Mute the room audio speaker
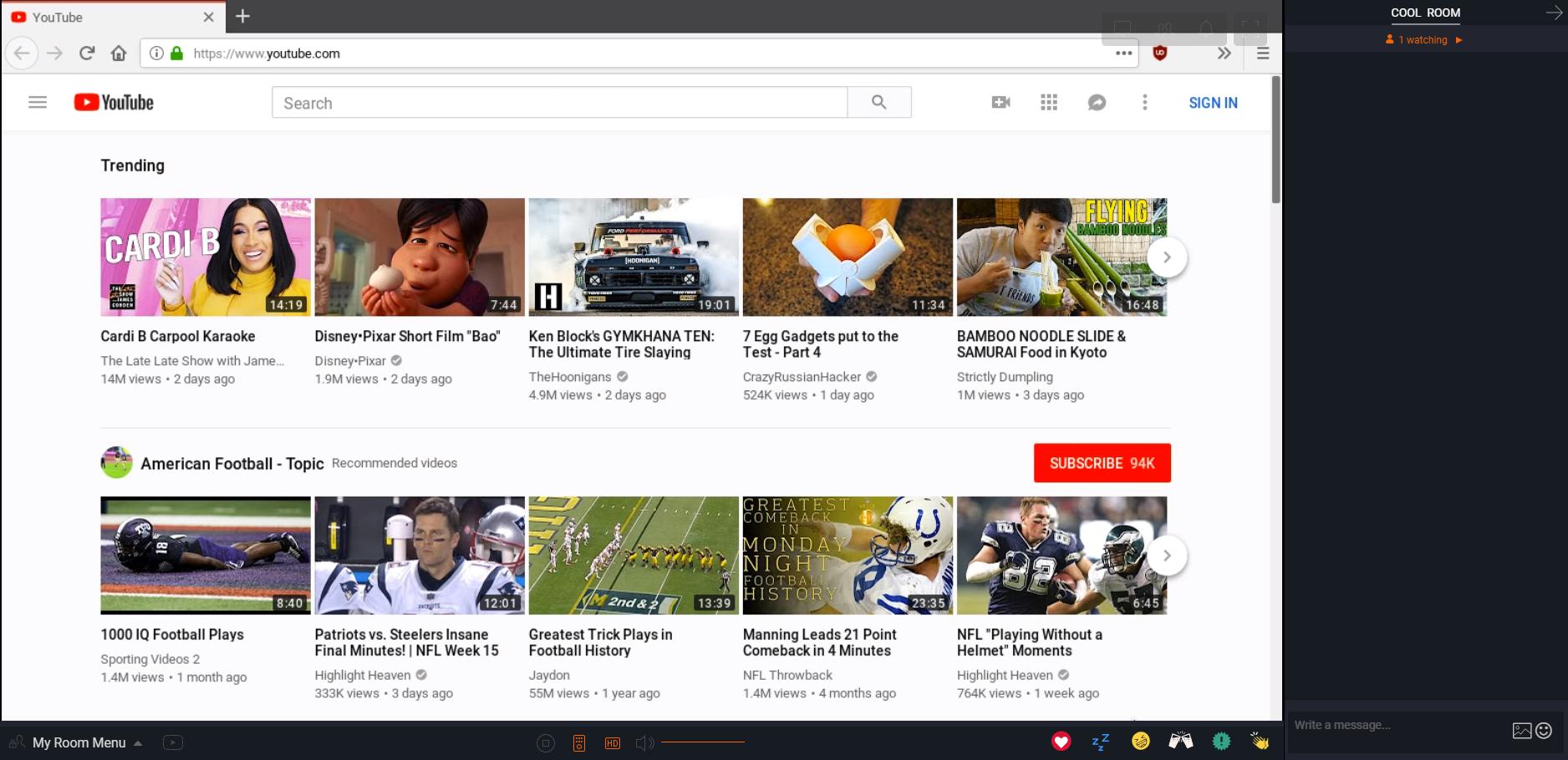The image size is (1568, 760). click(x=644, y=743)
